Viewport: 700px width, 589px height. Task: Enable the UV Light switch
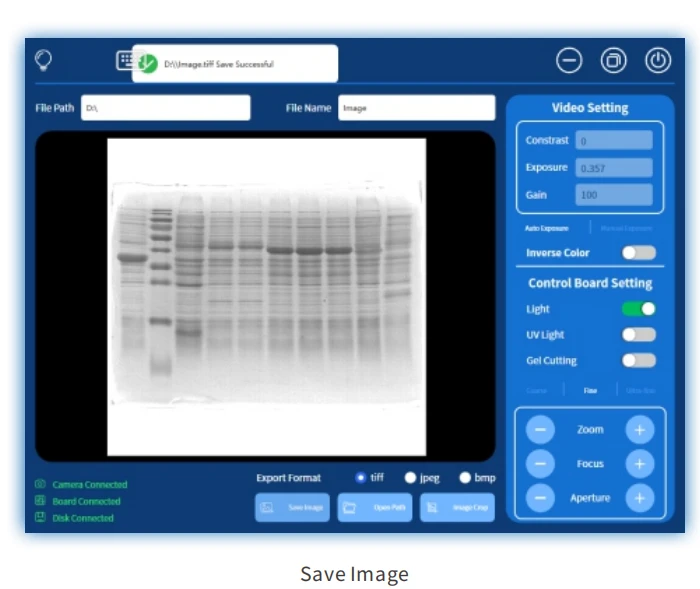tap(639, 334)
